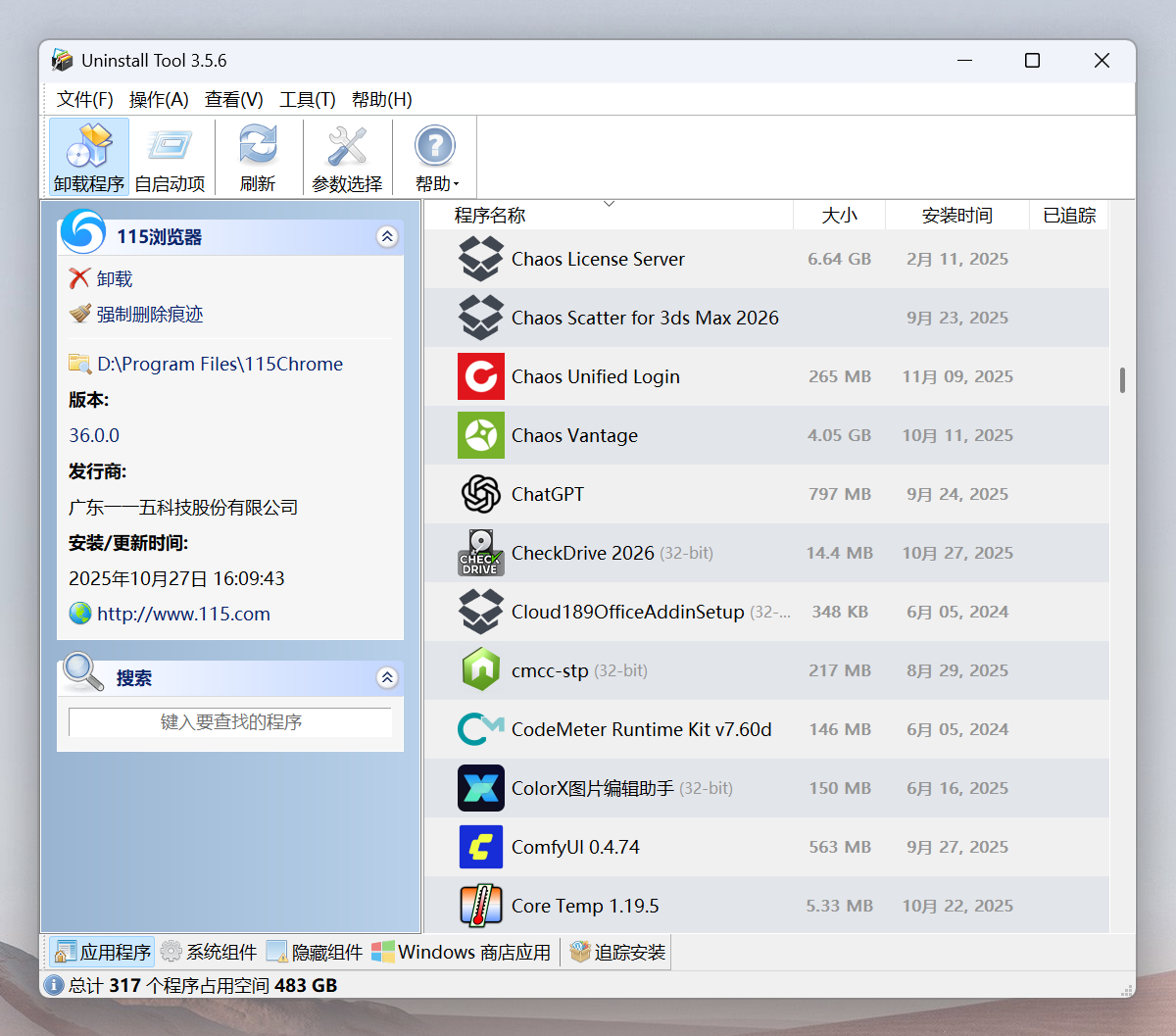Open the 工具(T) menu
Image resolution: width=1176 pixels, height=1036 pixels.
(308, 99)
